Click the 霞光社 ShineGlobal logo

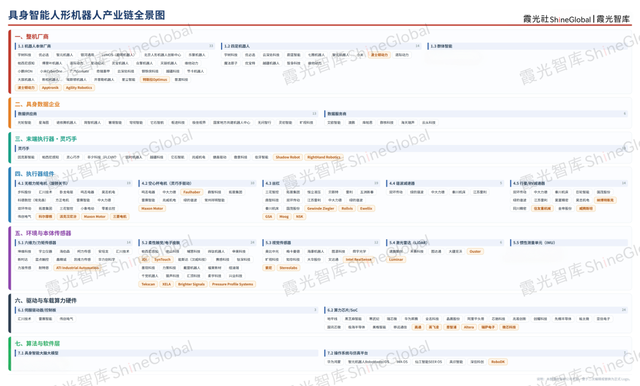pyautogui.click(x=557, y=19)
